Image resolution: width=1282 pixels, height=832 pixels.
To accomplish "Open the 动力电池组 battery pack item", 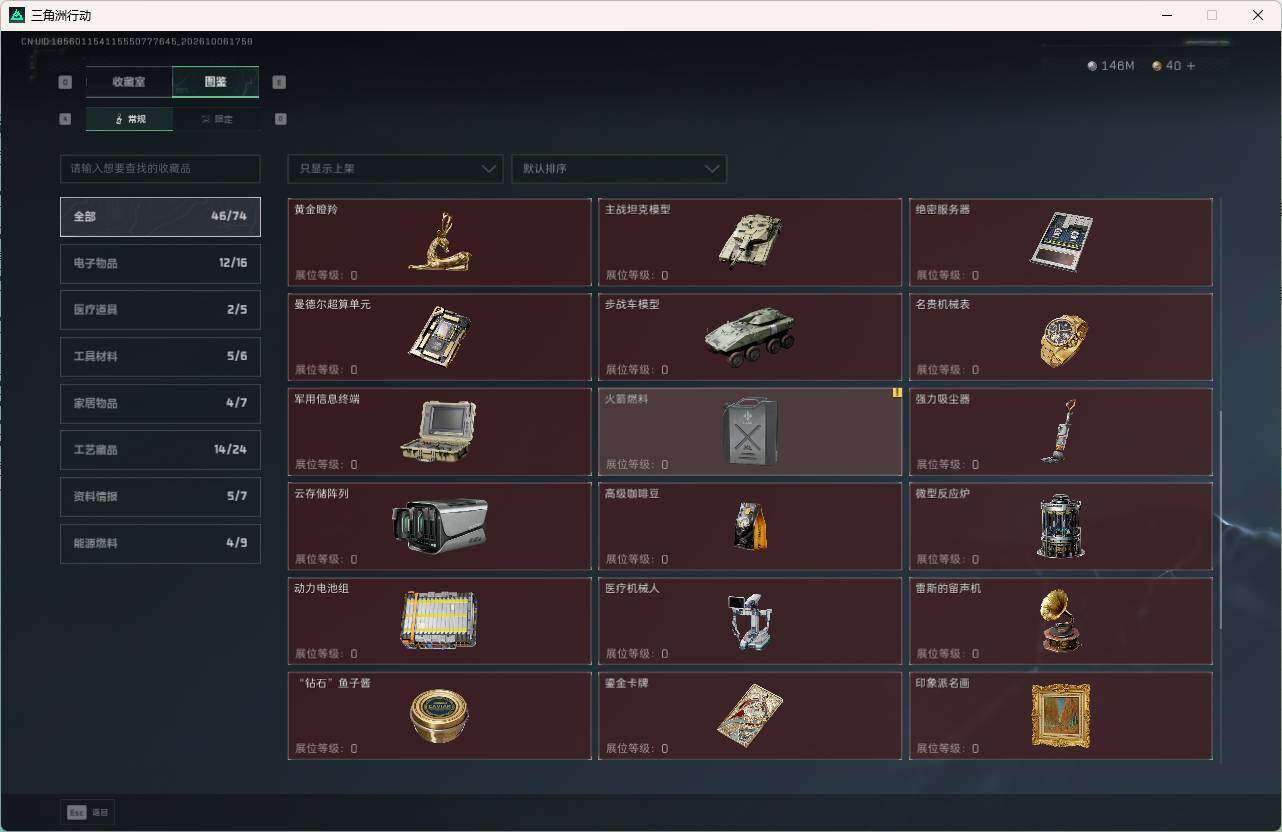I will (439, 621).
